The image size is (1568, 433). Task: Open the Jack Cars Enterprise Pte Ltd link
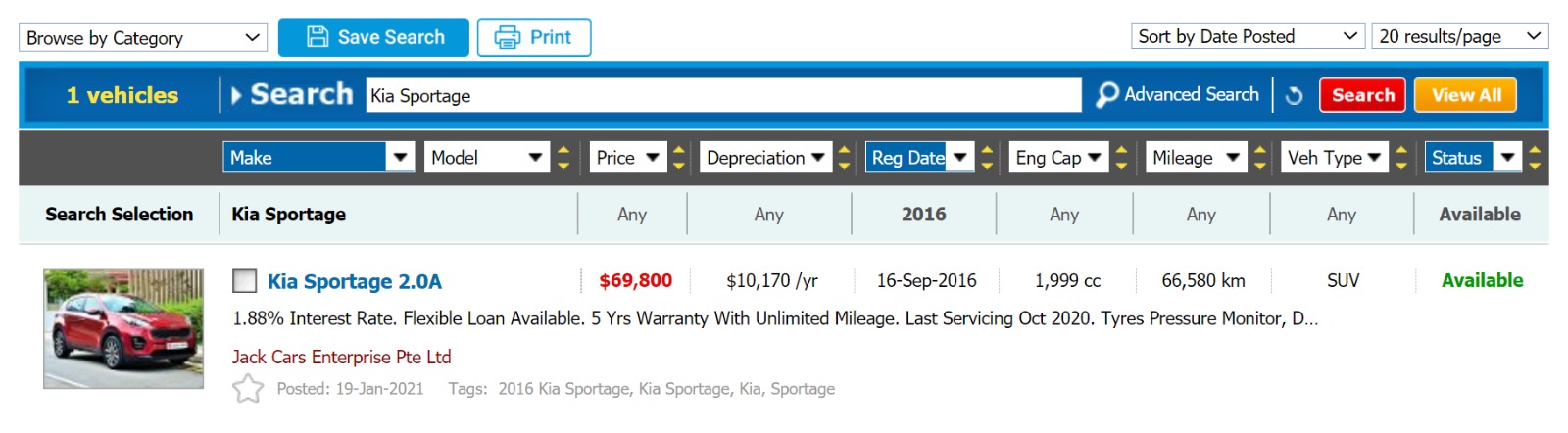342,357
